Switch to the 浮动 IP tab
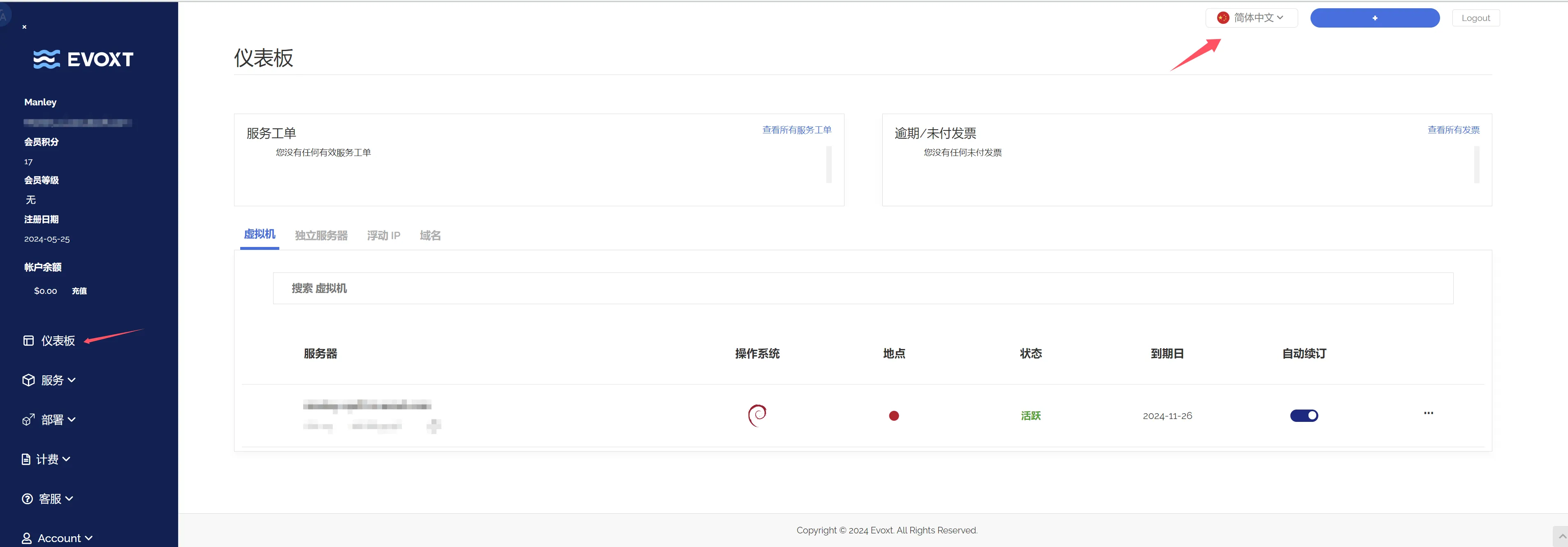 383,235
